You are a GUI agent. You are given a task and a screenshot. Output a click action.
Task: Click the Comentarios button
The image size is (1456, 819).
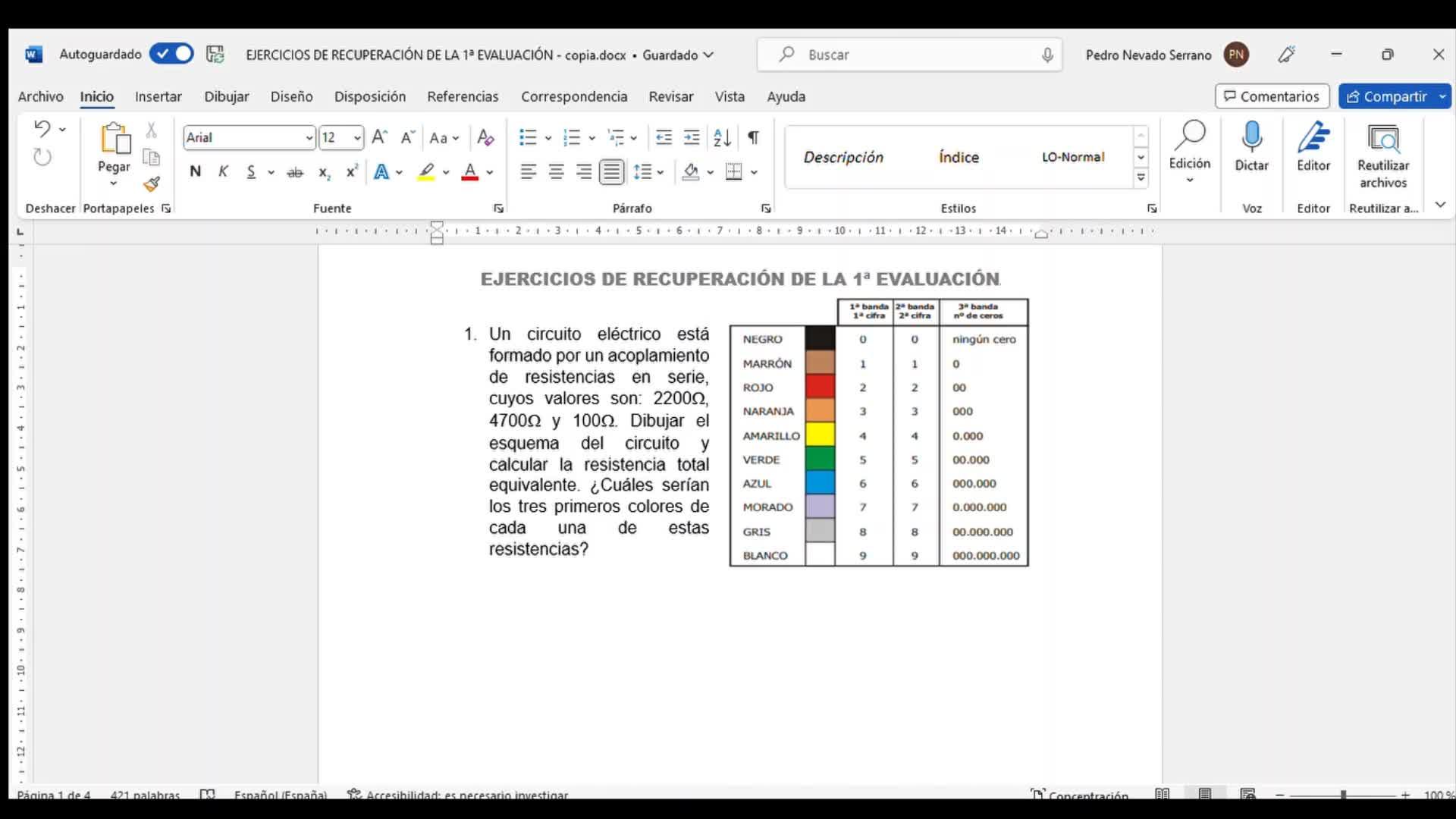(1272, 96)
